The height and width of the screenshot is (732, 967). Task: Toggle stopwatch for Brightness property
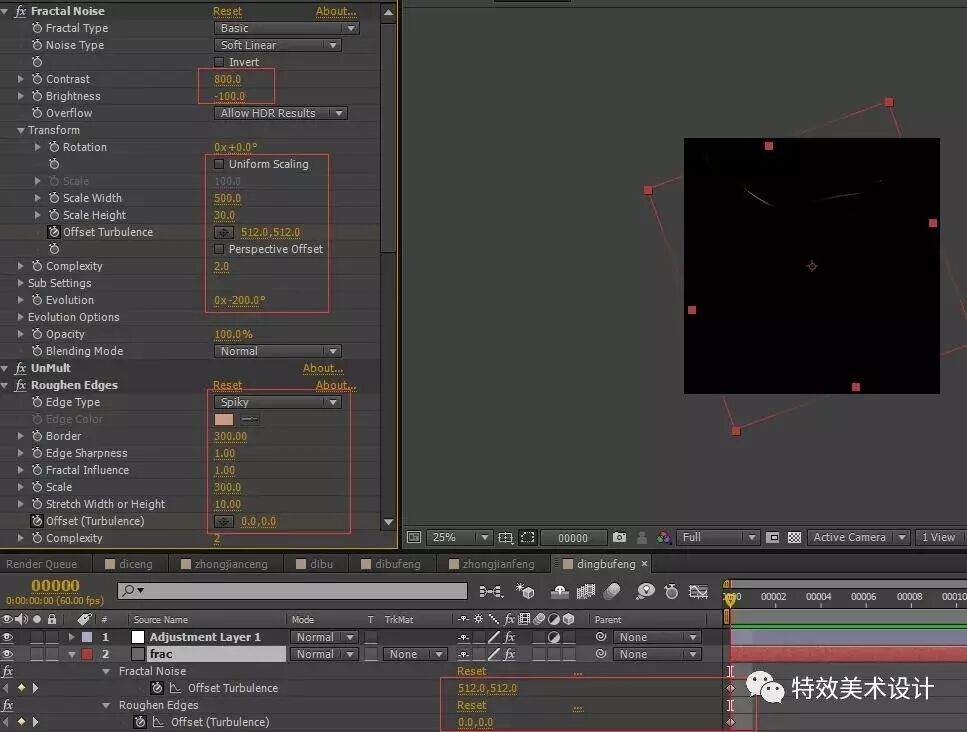37,96
